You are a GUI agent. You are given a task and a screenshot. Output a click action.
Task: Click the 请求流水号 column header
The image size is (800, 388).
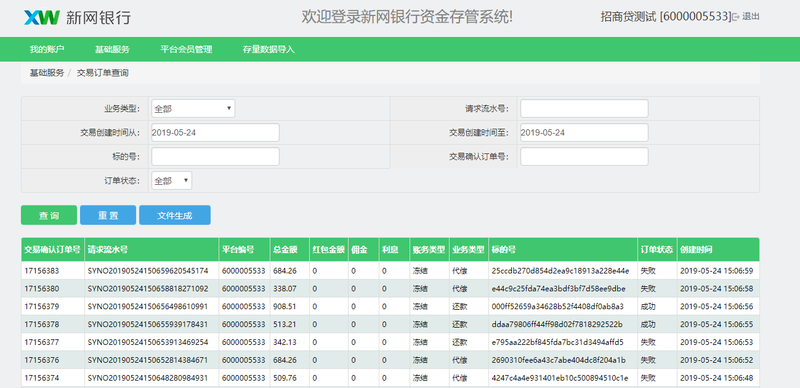click(x=152, y=250)
